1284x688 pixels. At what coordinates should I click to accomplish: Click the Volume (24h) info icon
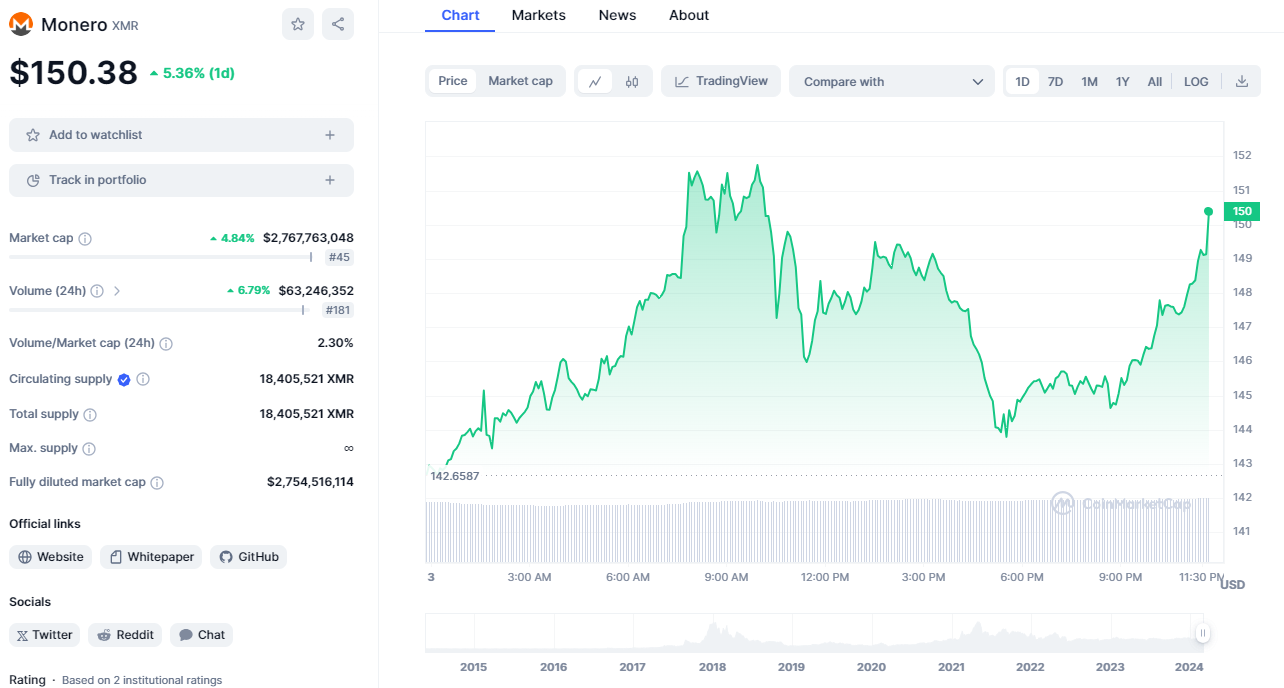click(97, 291)
